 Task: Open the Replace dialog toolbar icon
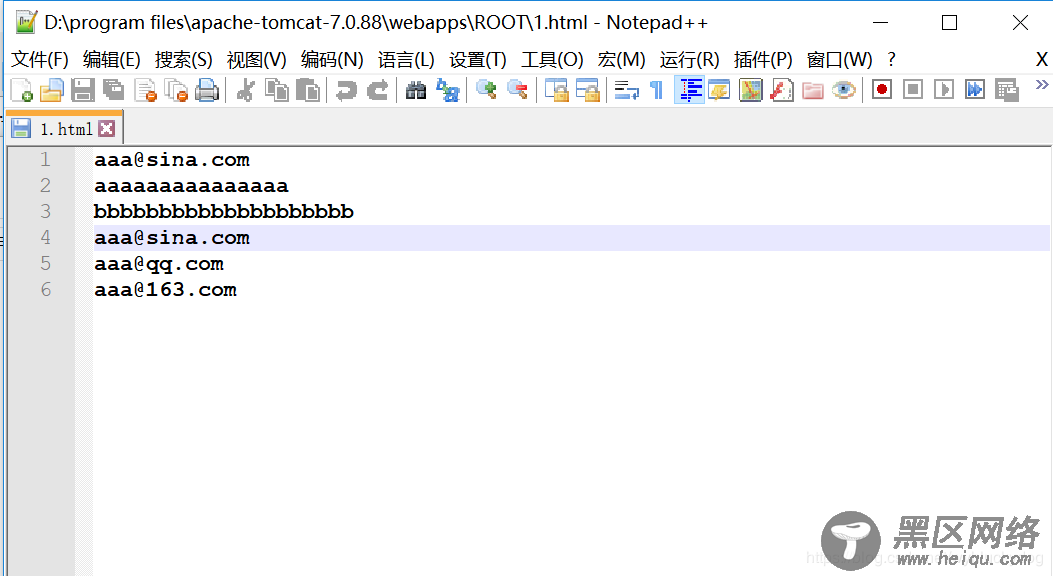tap(447, 90)
